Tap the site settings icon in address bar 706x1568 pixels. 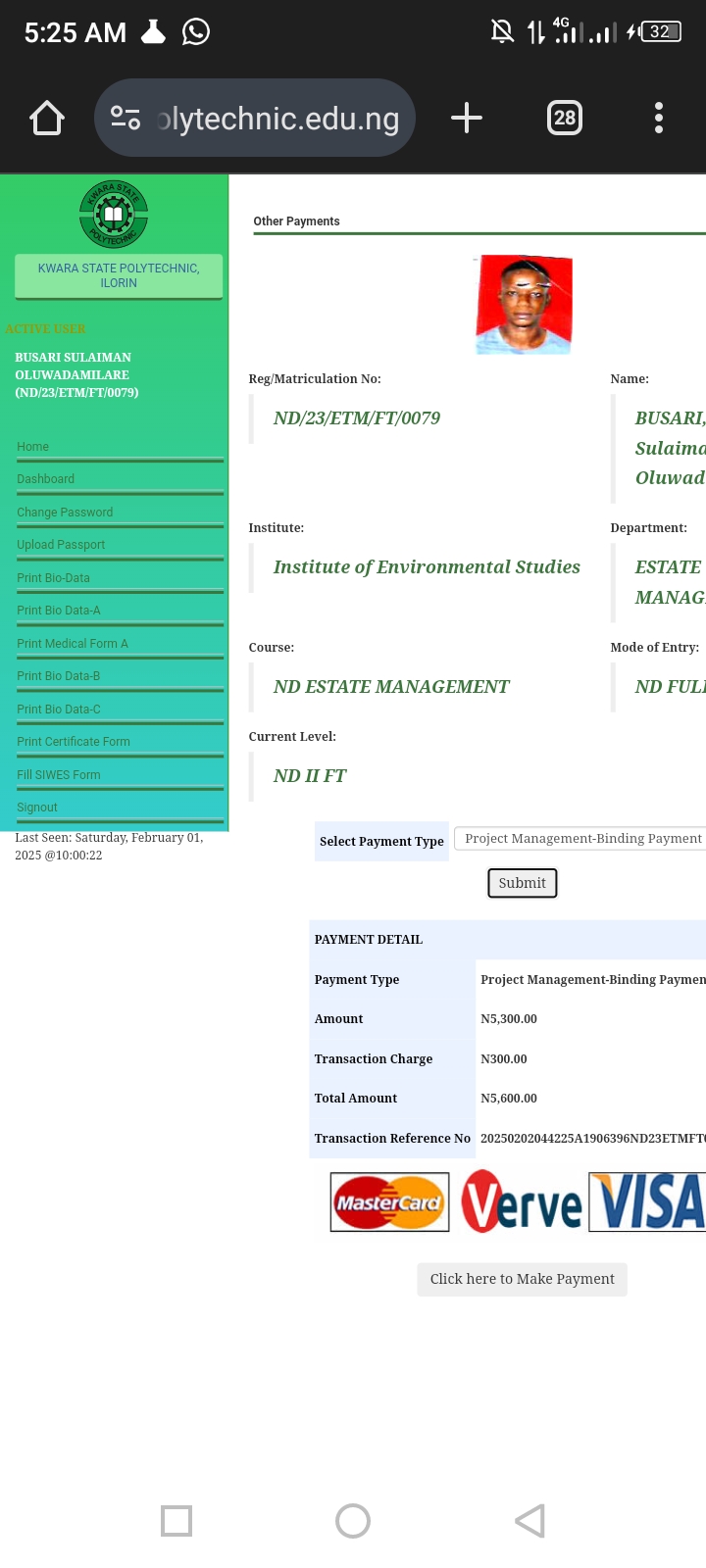pyautogui.click(x=126, y=119)
